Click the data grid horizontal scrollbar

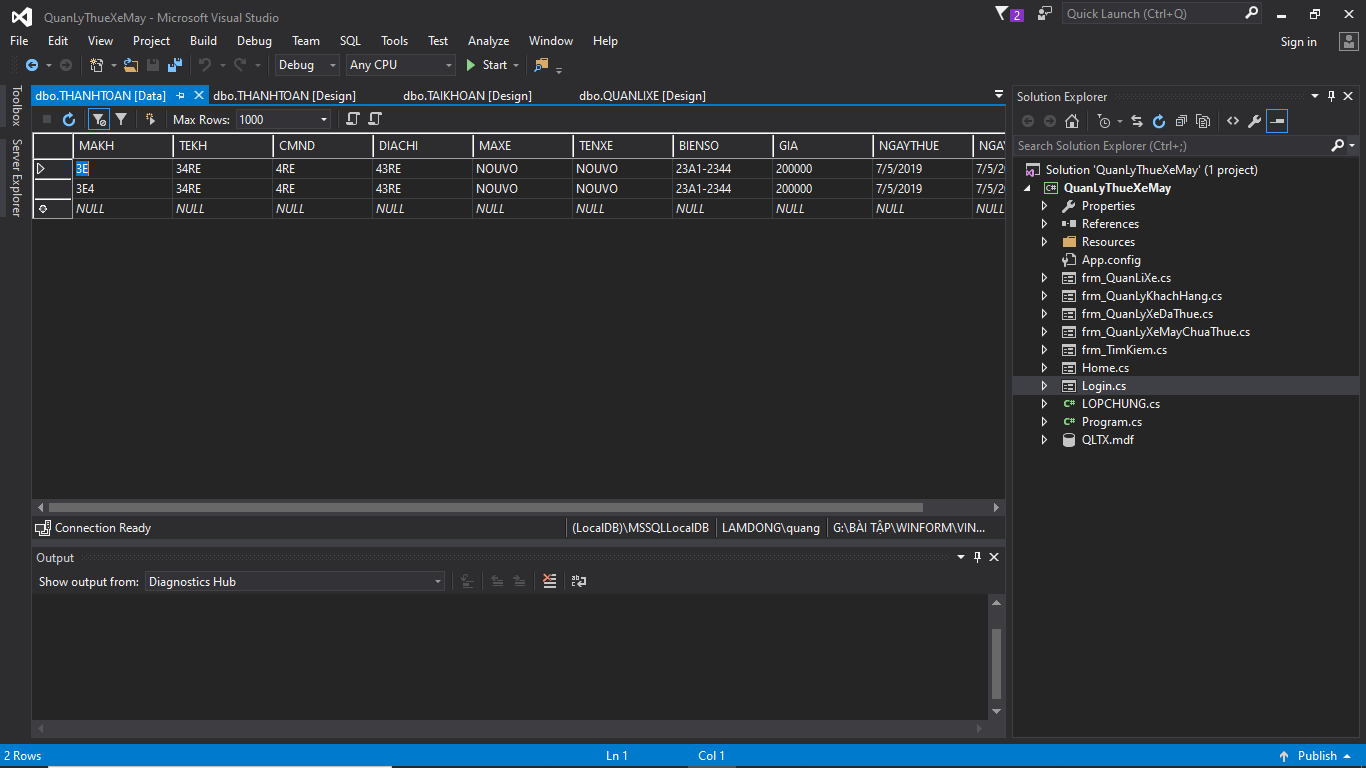pyautogui.click(x=485, y=508)
